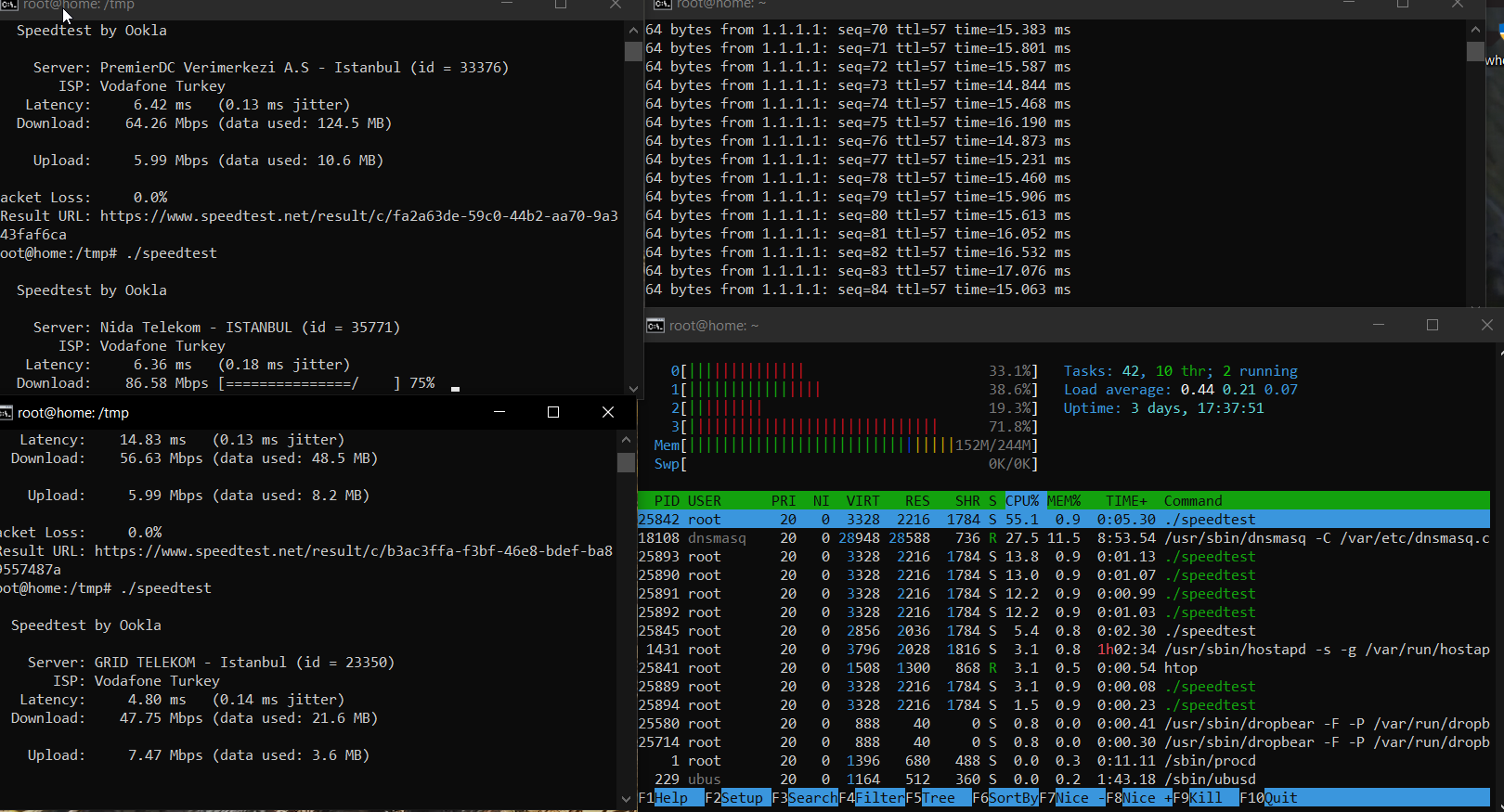Select F3 Search in htop
The height and width of the screenshot is (812, 1504).
click(x=804, y=798)
